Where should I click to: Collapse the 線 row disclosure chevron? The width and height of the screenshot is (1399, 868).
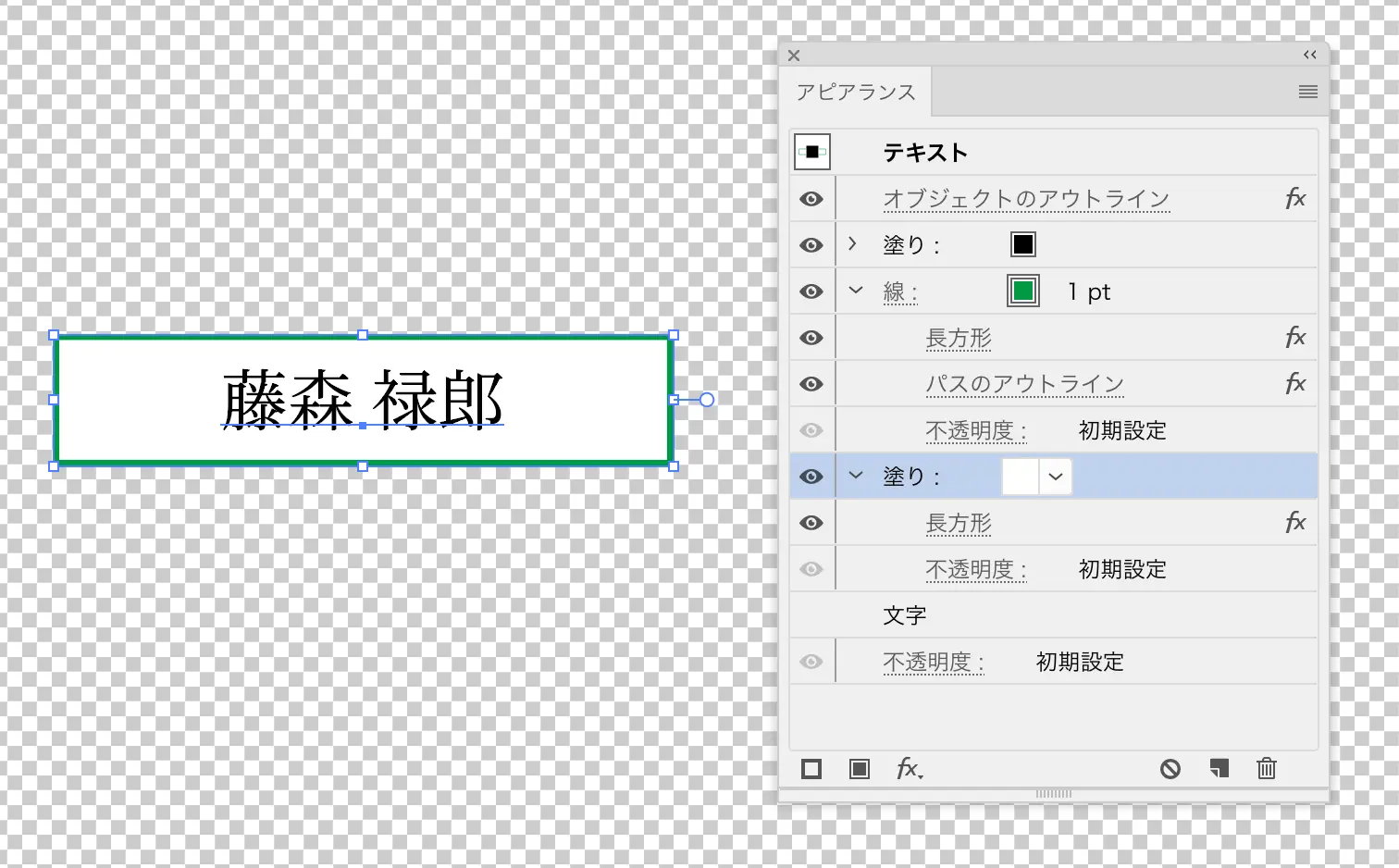pos(855,291)
